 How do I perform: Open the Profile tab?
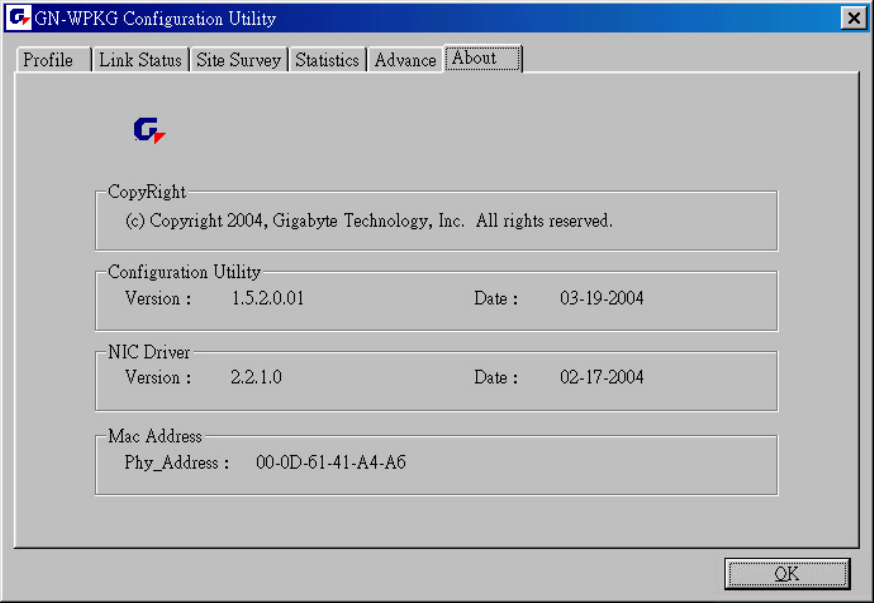pos(54,60)
